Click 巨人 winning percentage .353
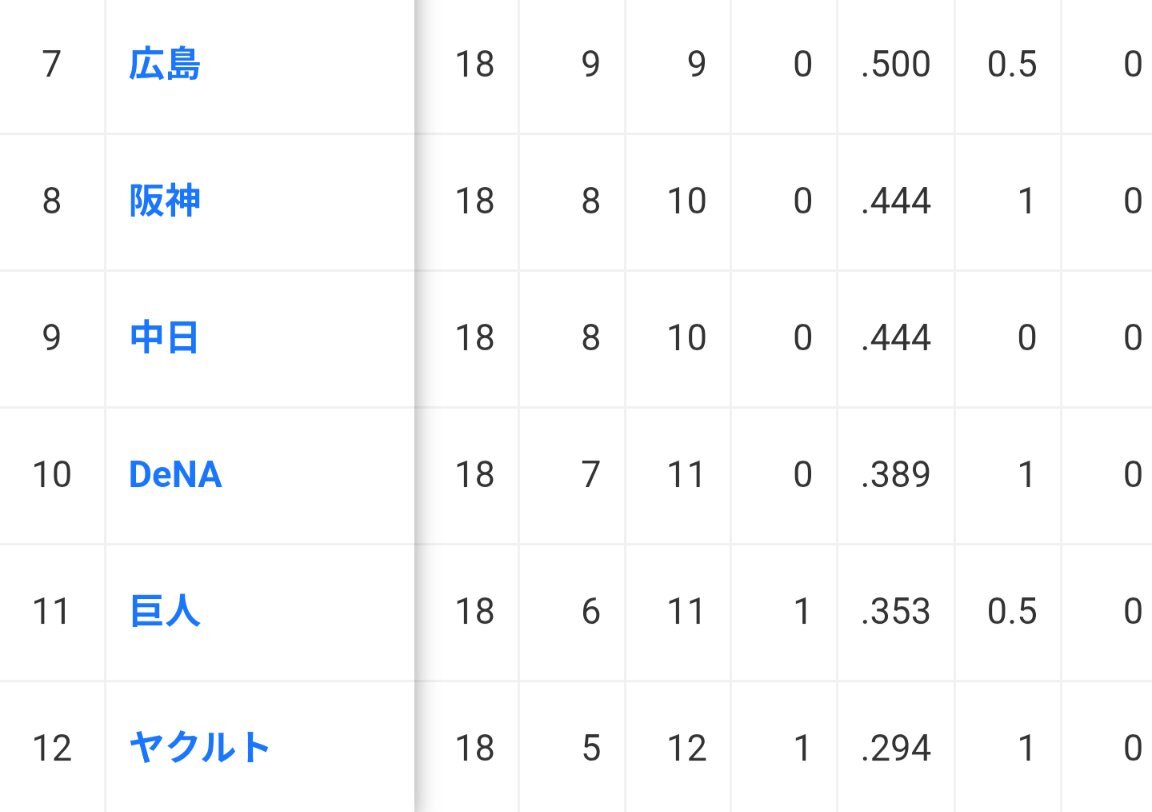Screen dimensions: 1152x812 [x=896, y=611]
